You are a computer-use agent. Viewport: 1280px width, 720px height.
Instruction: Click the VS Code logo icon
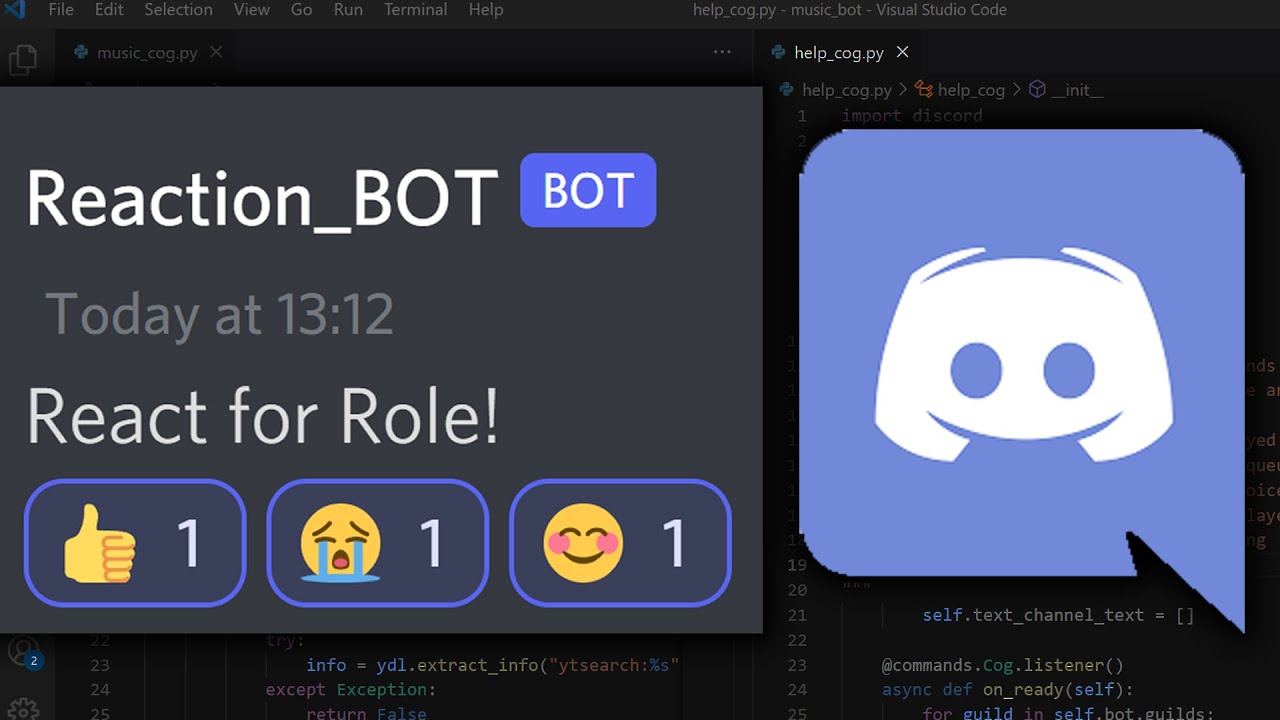[x=15, y=10]
